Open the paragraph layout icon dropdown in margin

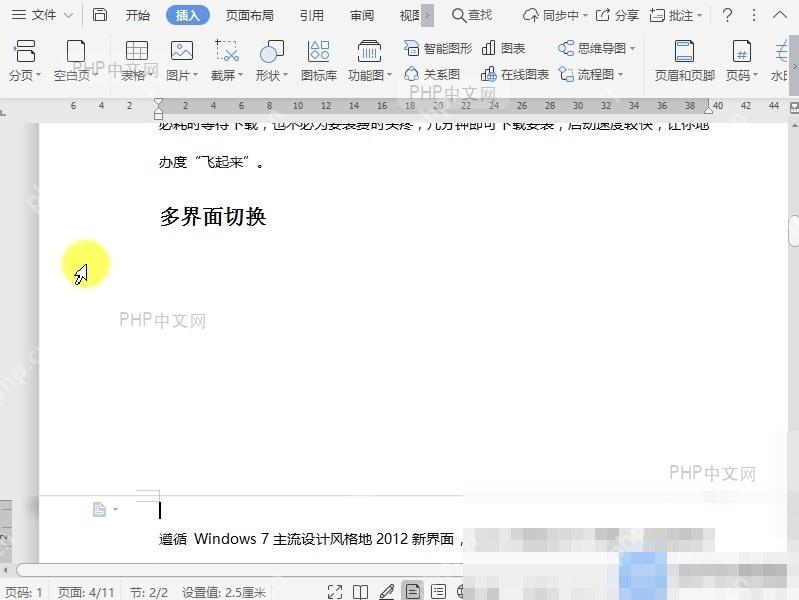[x=105, y=509]
